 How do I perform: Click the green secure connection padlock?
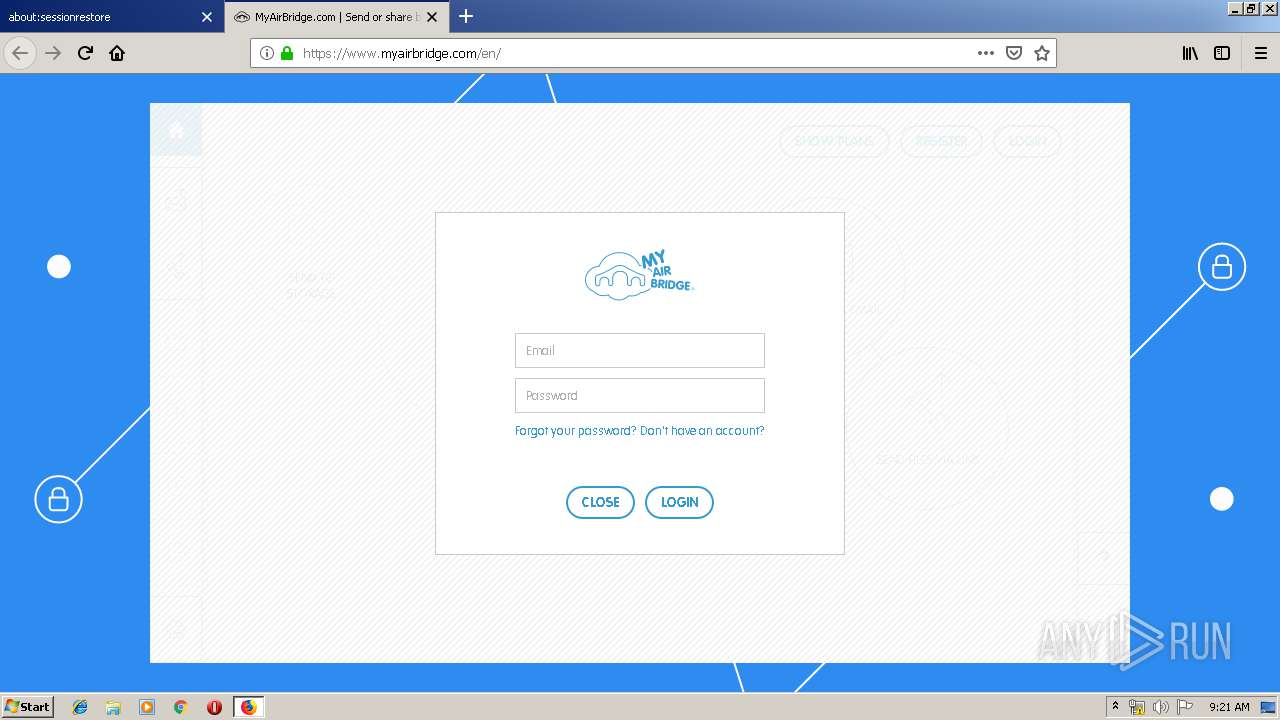(x=287, y=54)
